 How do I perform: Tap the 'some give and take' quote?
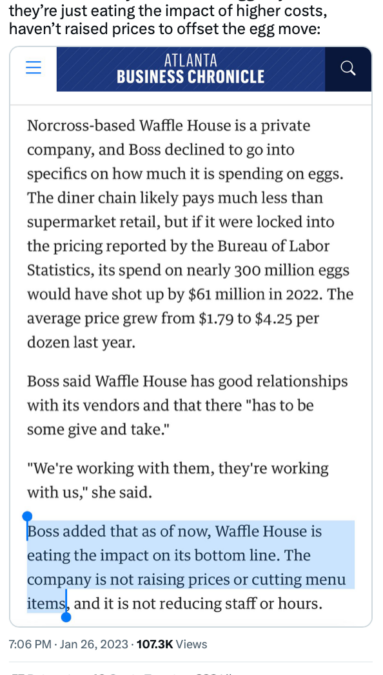(98, 430)
